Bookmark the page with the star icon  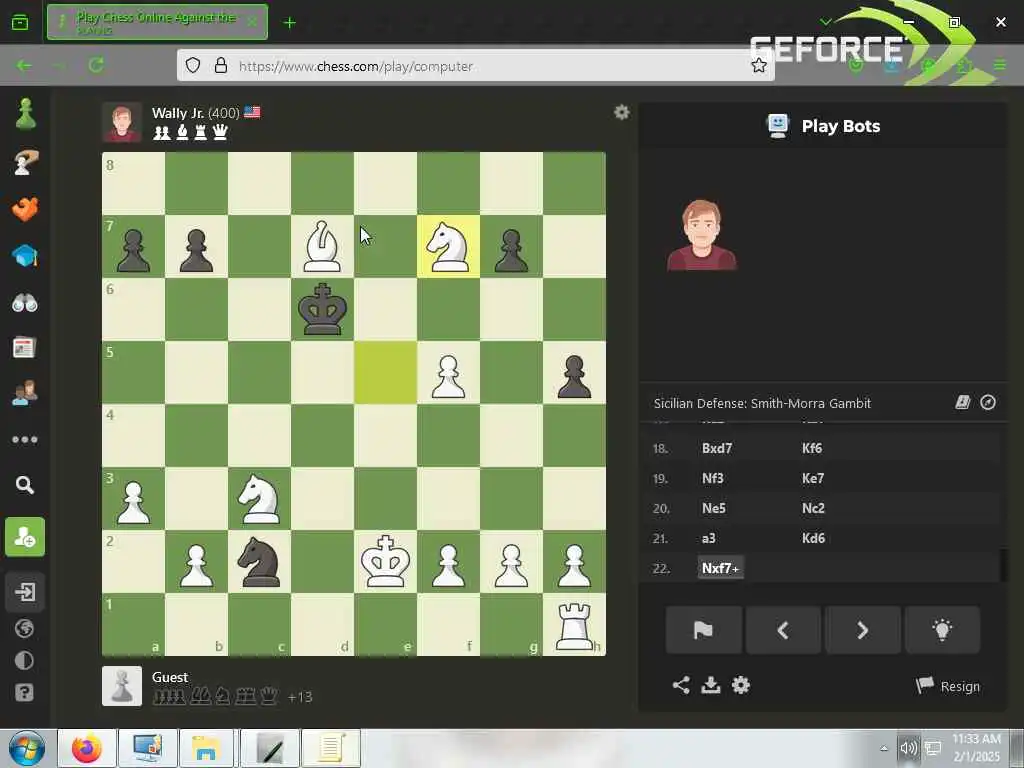click(x=758, y=65)
